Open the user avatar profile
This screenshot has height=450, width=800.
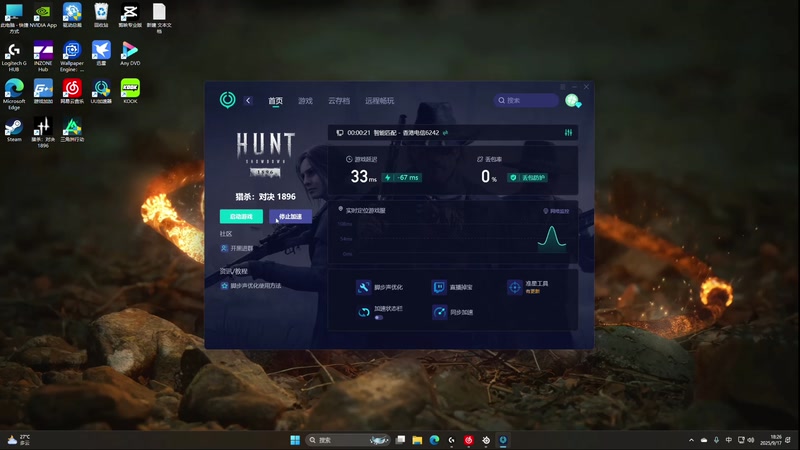pos(572,101)
